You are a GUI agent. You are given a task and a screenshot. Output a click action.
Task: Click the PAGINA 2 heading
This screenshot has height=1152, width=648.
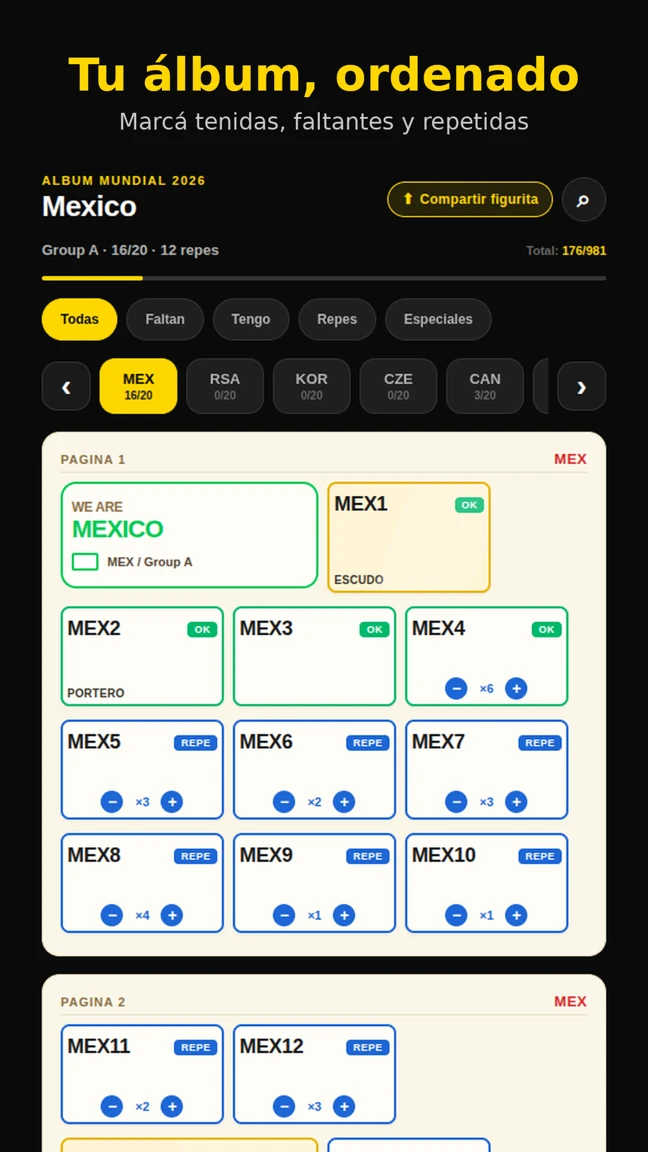(x=93, y=1002)
